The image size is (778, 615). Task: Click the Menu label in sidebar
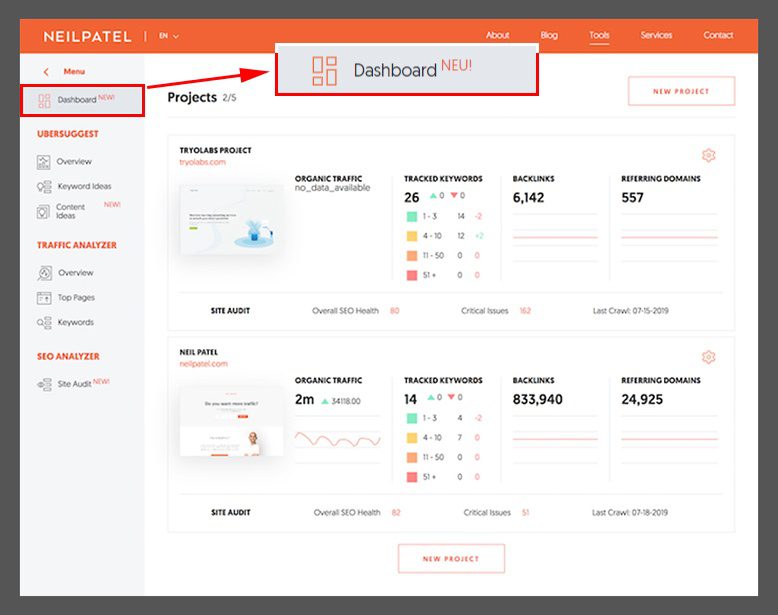coord(74,71)
